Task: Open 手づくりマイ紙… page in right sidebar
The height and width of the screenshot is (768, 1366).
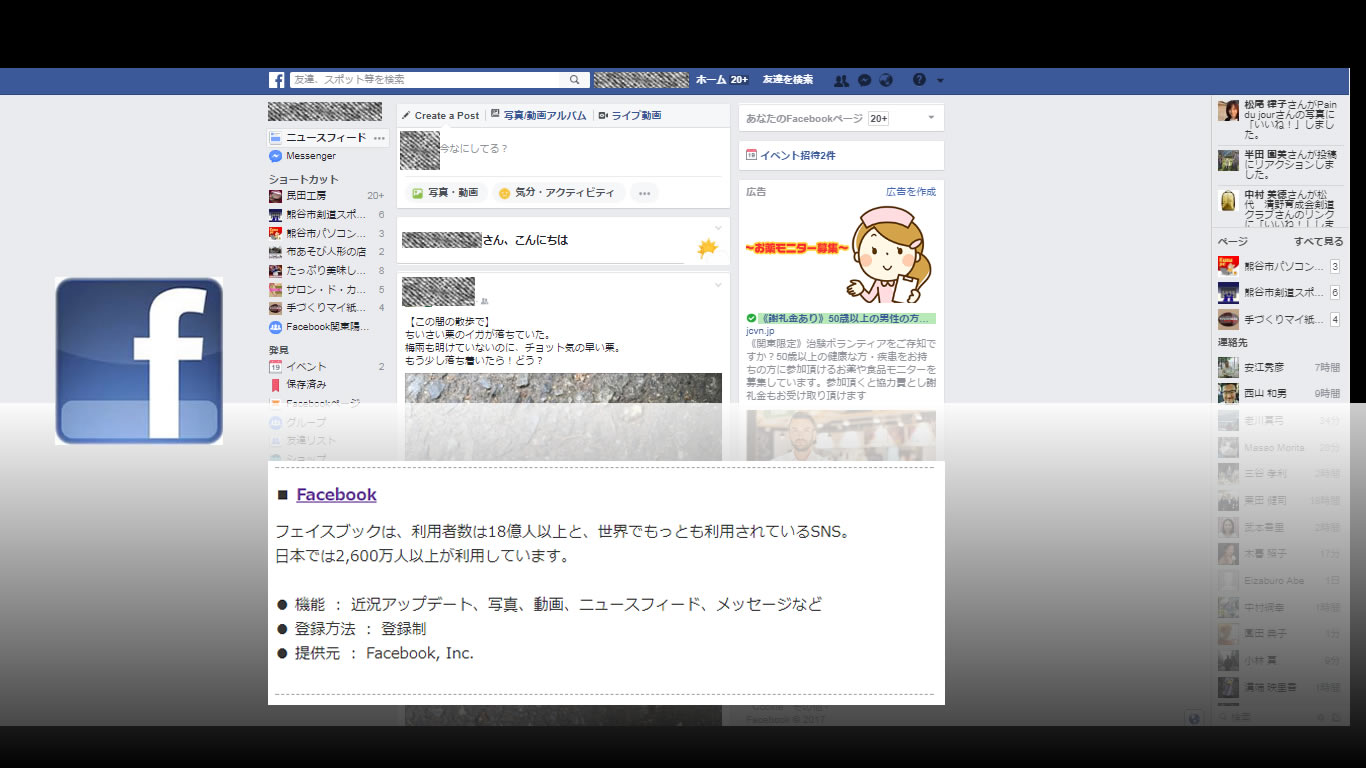Action: (x=1279, y=320)
